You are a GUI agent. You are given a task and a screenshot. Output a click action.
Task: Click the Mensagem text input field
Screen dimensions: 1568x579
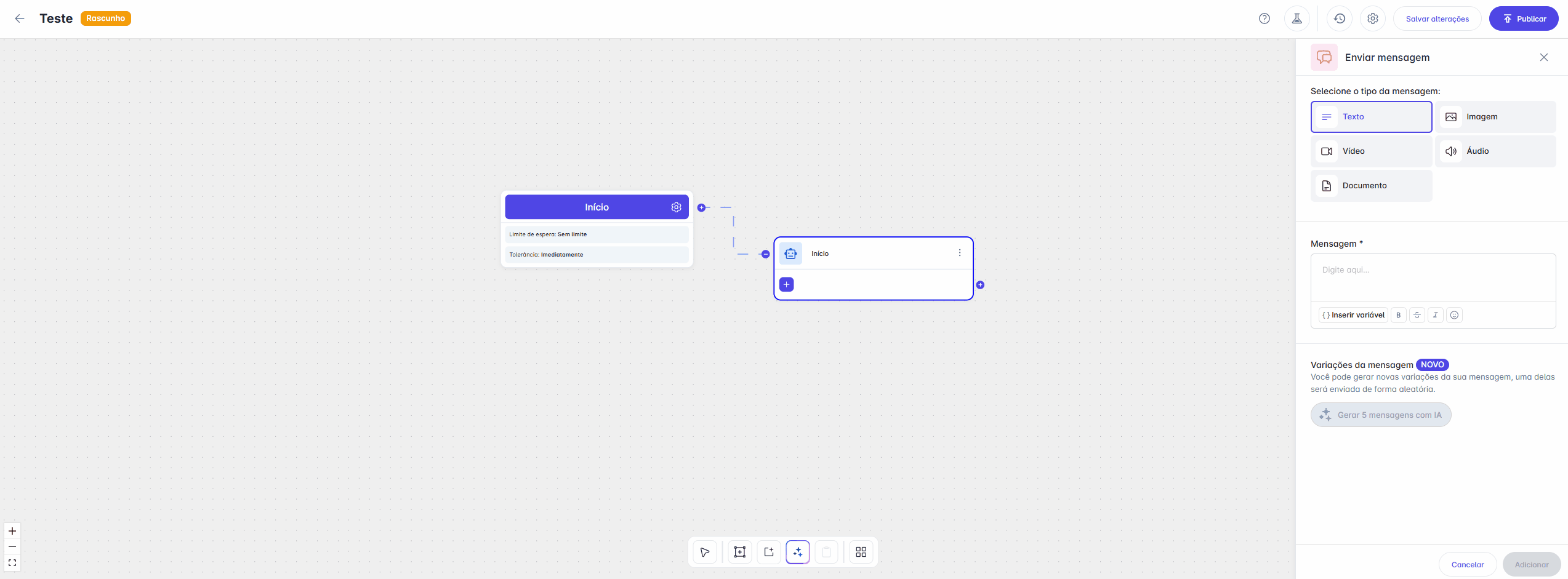tap(1433, 278)
